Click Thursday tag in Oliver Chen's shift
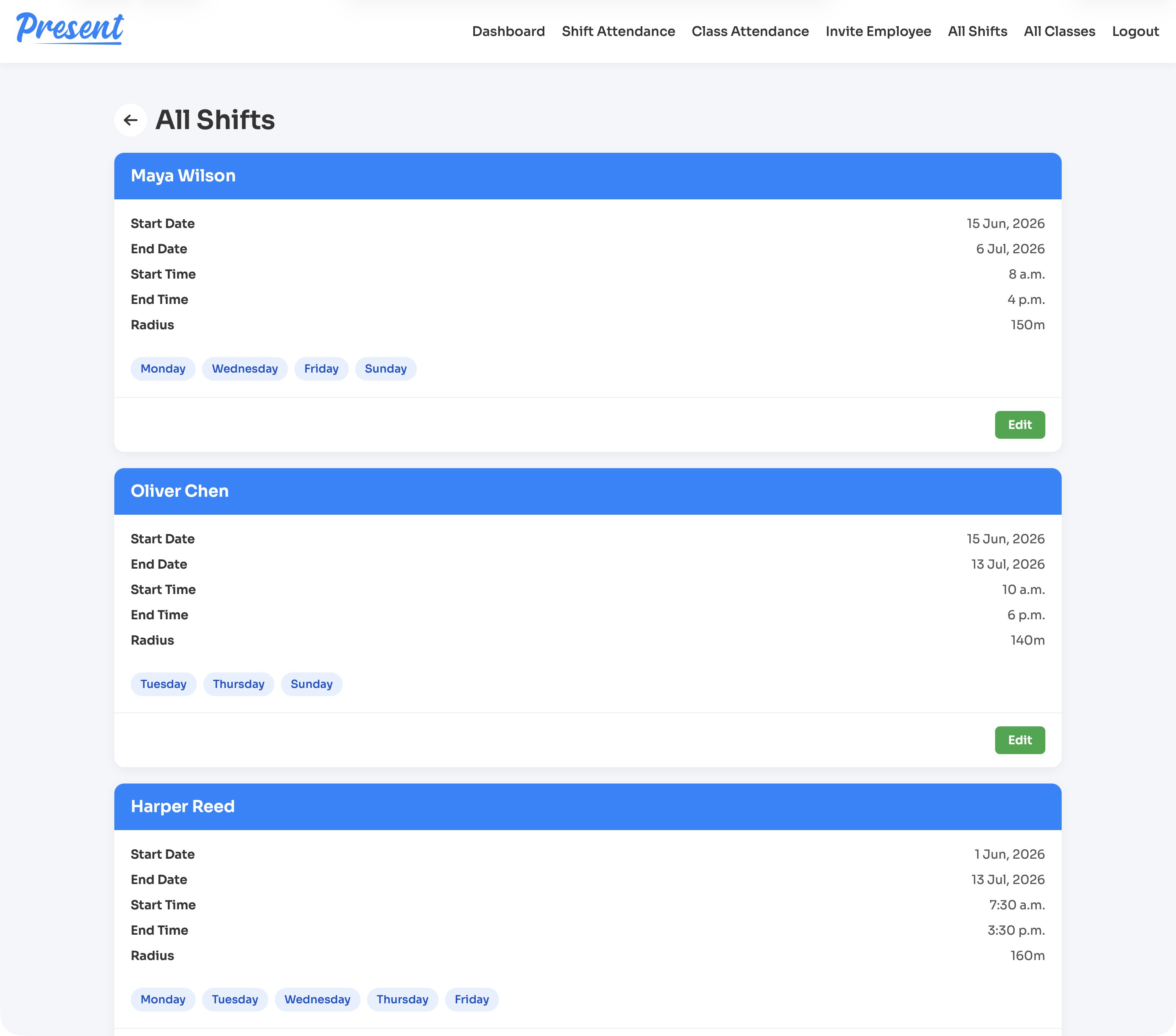This screenshot has width=1176, height=1036. (x=238, y=684)
